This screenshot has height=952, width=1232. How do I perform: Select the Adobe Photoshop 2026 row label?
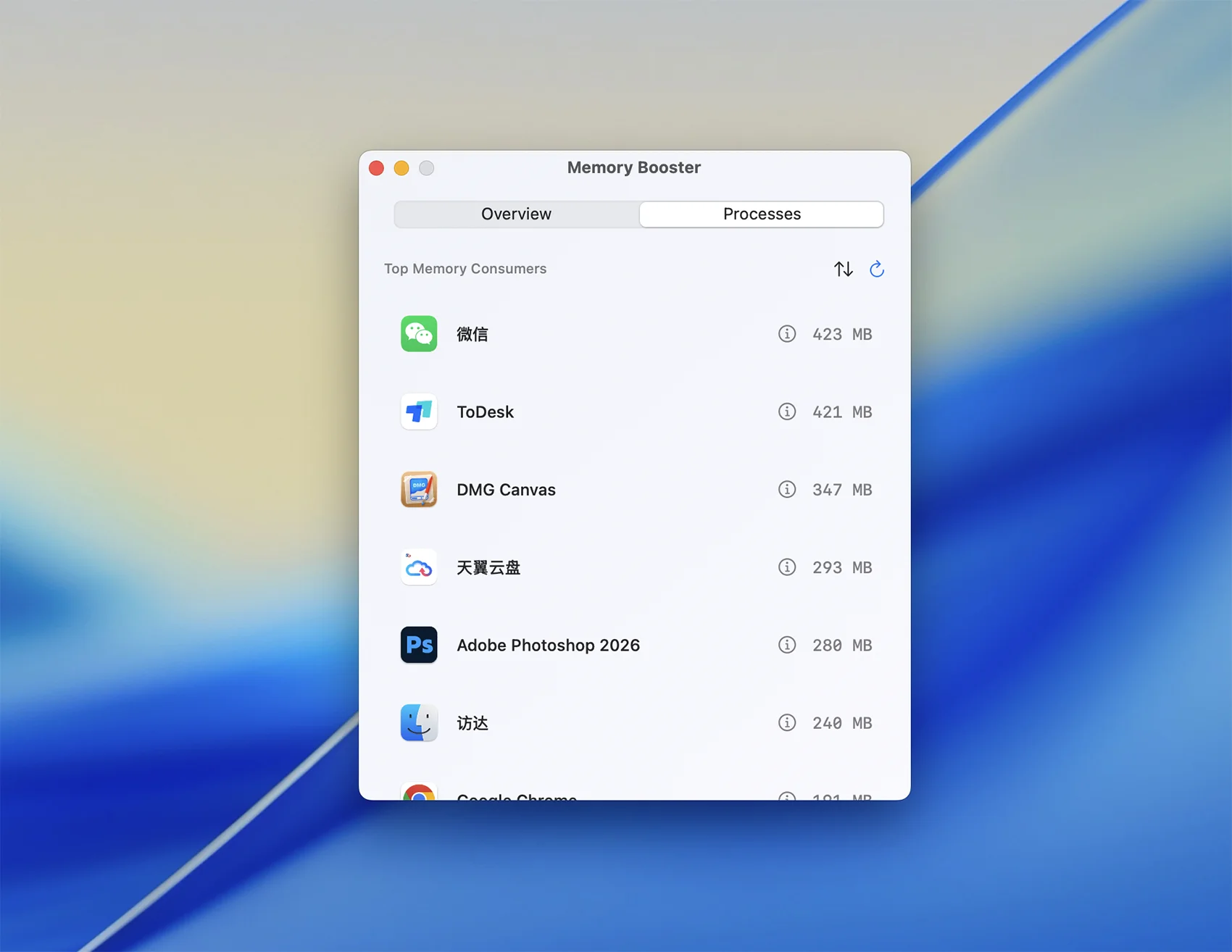tap(548, 646)
